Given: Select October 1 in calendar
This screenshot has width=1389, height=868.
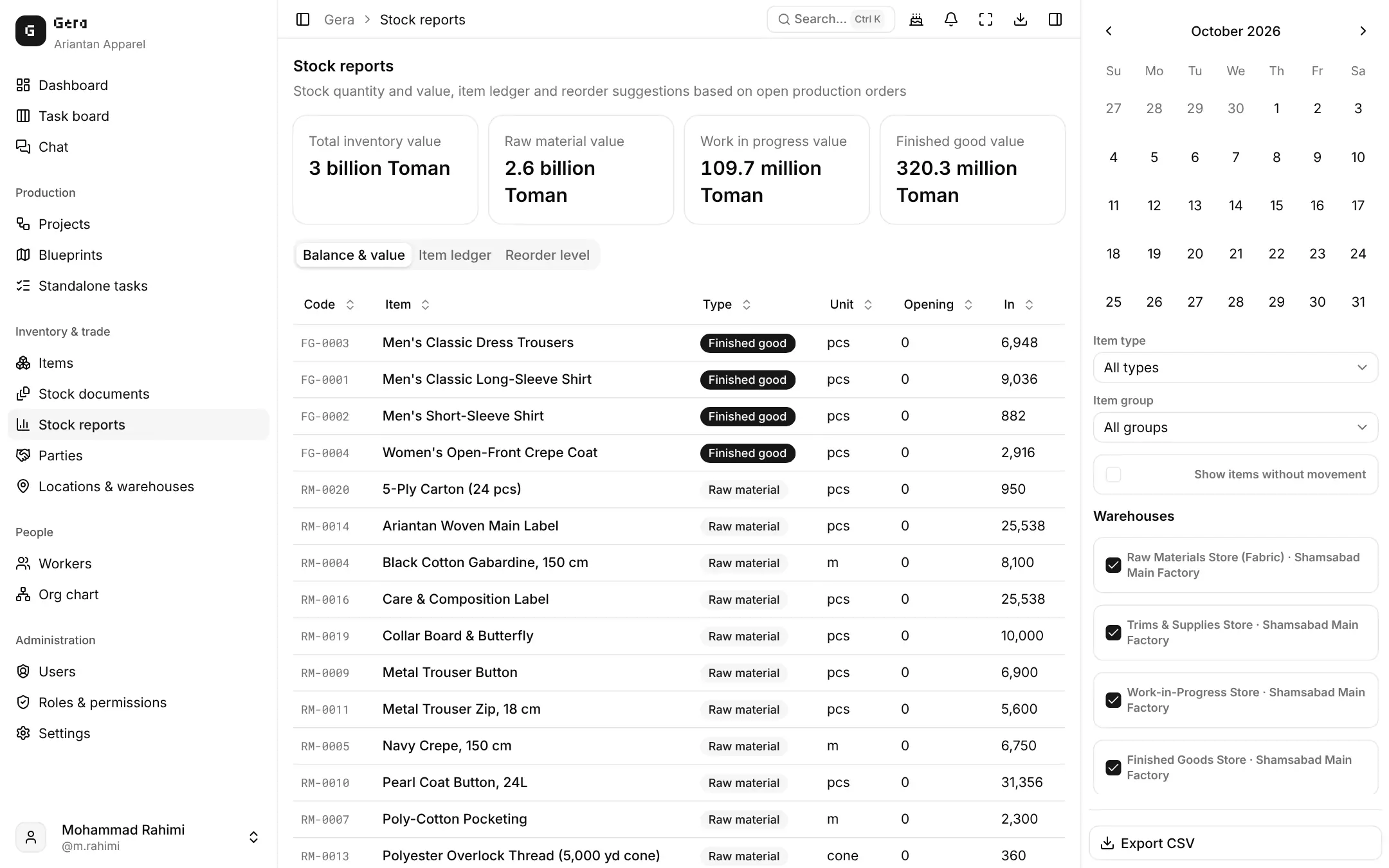Looking at the screenshot, I should [1276, 109].
